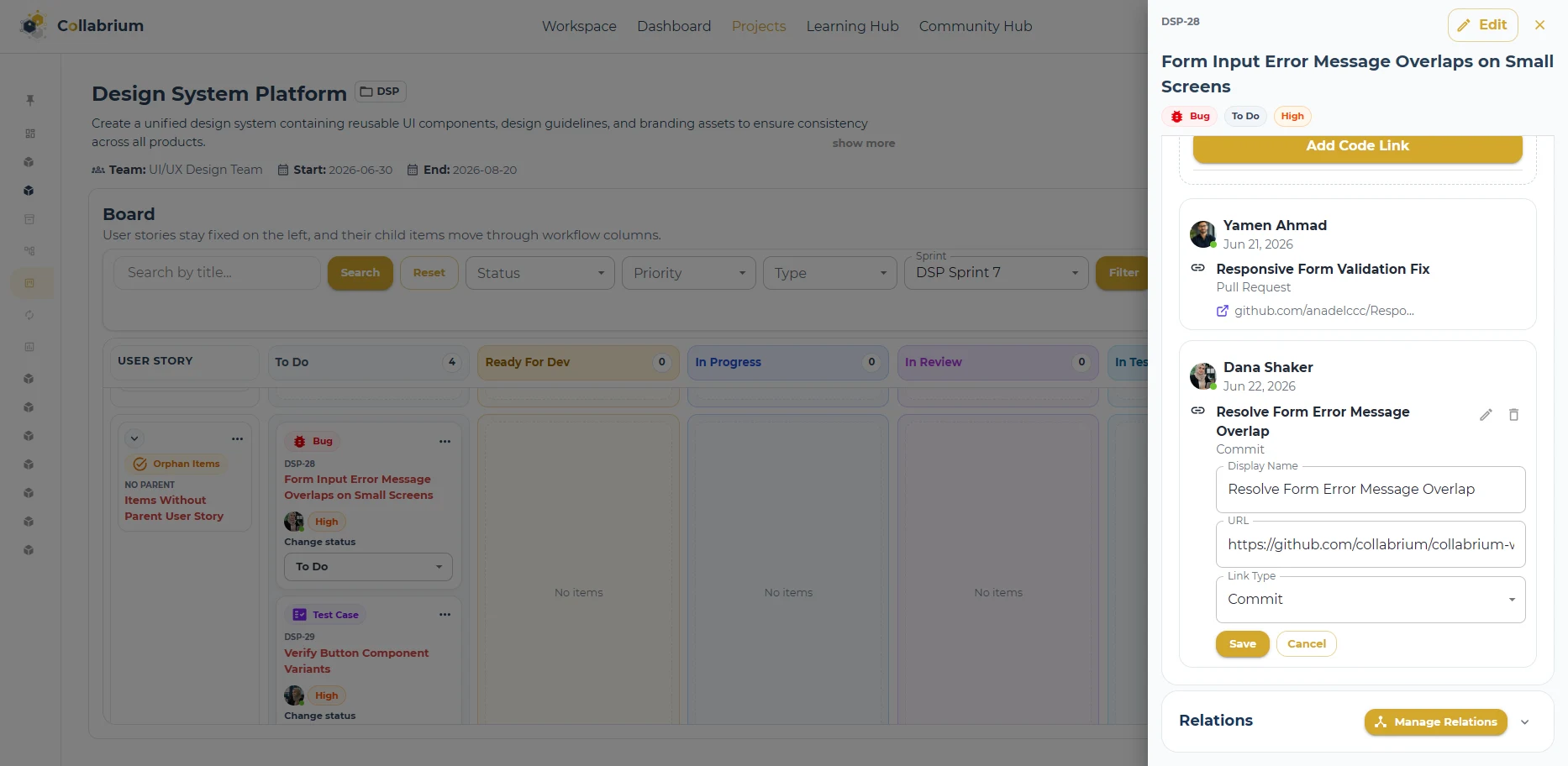Open the bar chart reports icon in the sidebar
The image size is (1568, 766).
29,347
